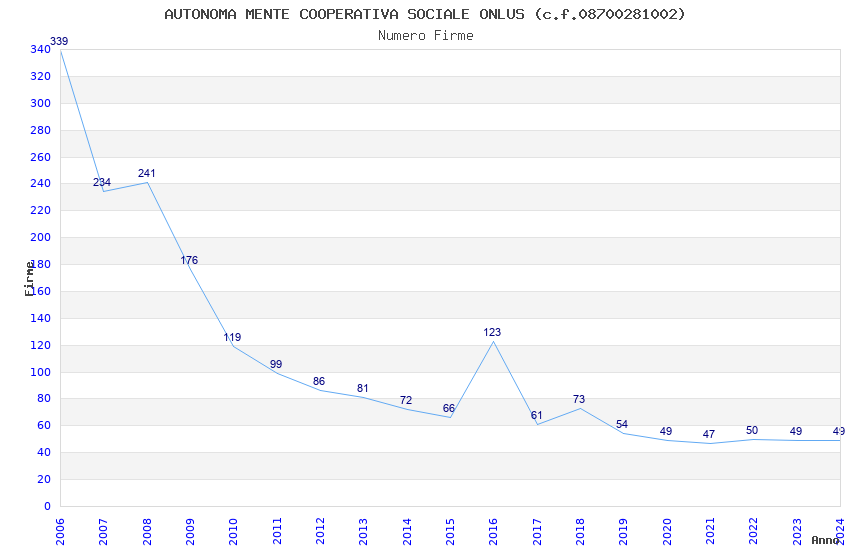Click the y-axis value 220
The width and height of the screenshot is (850, 550).
click(x=41, y=211)
